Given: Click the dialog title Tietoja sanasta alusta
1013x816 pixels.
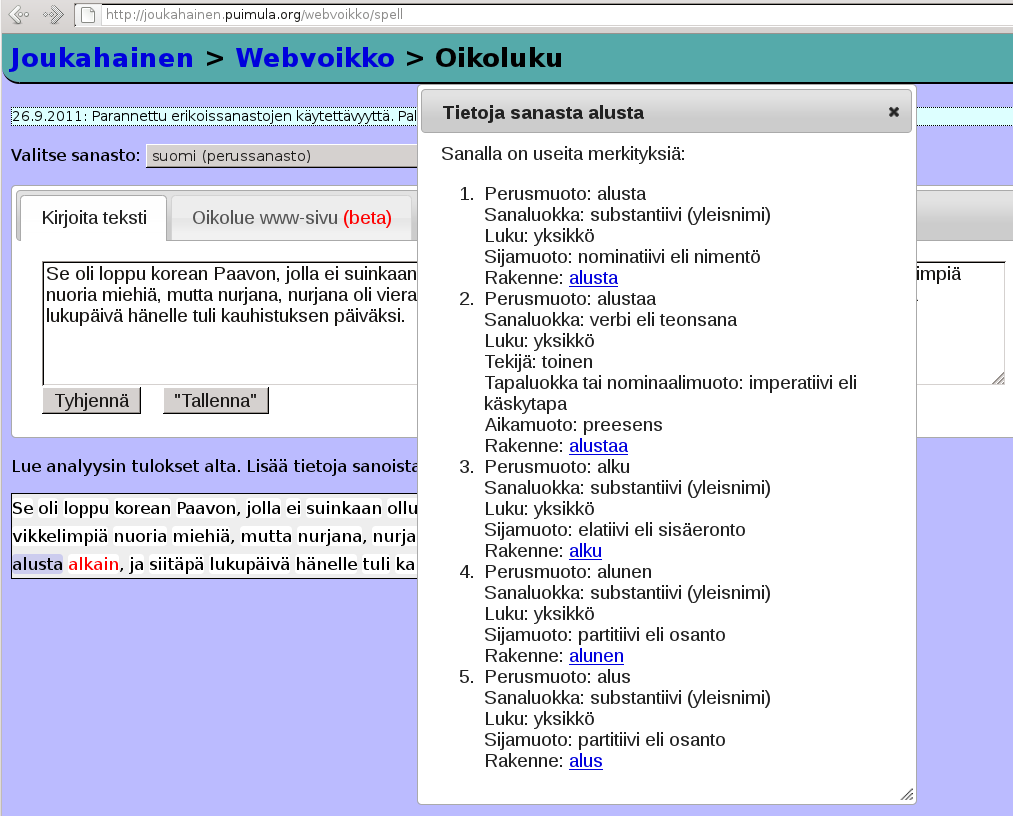Looking at the screenshot, I should 543,112.
